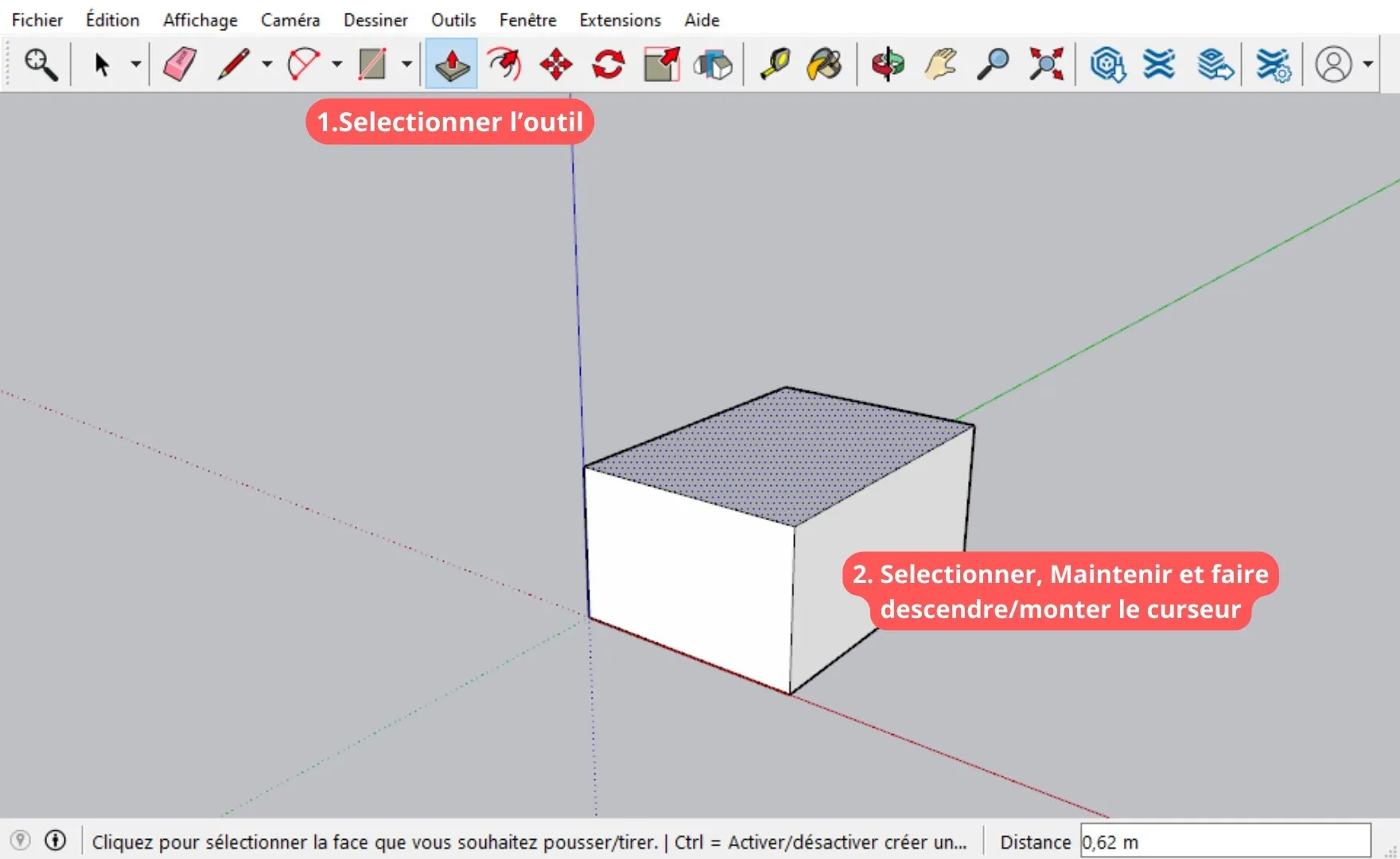Click the Distance measurement input field
The image size is (1400, 859).
point(1226,842)
